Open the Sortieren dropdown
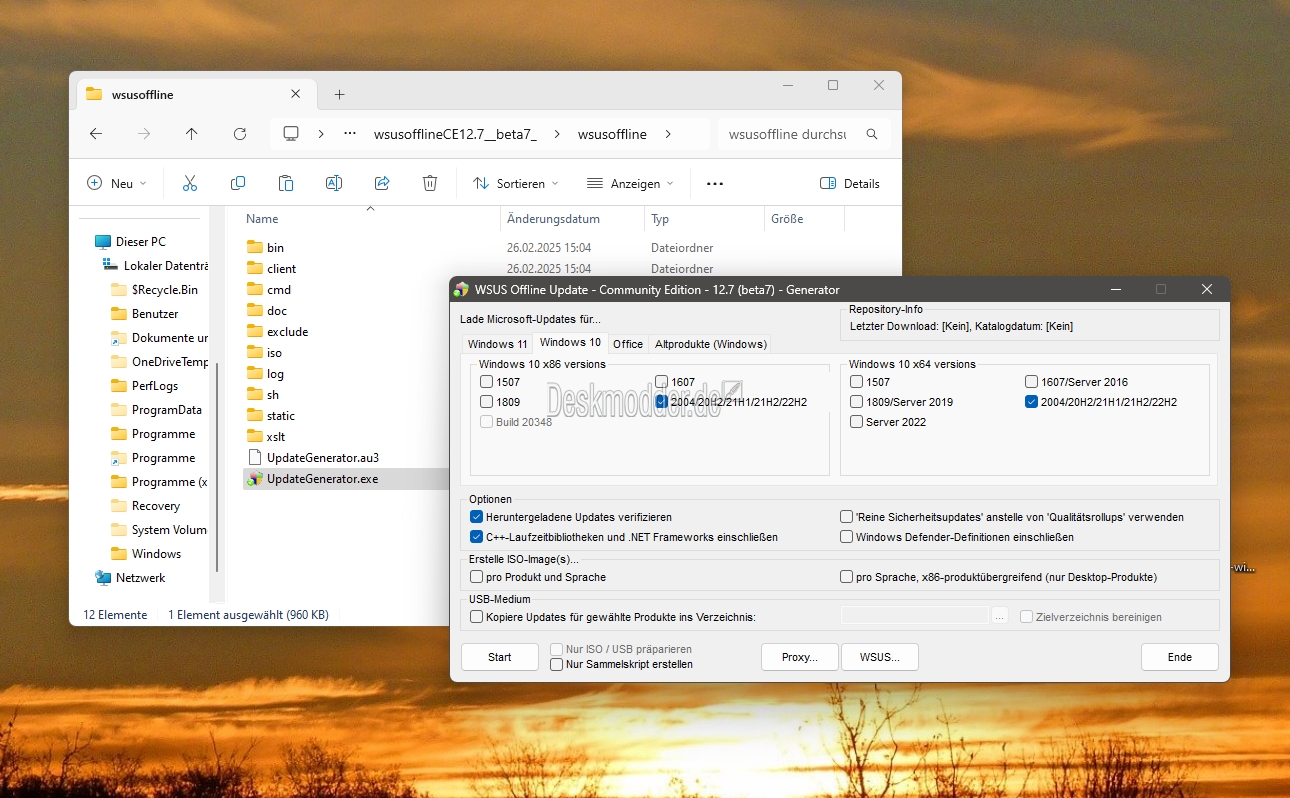This screenshot has height=798, width=1290. (x=515, y=183)
